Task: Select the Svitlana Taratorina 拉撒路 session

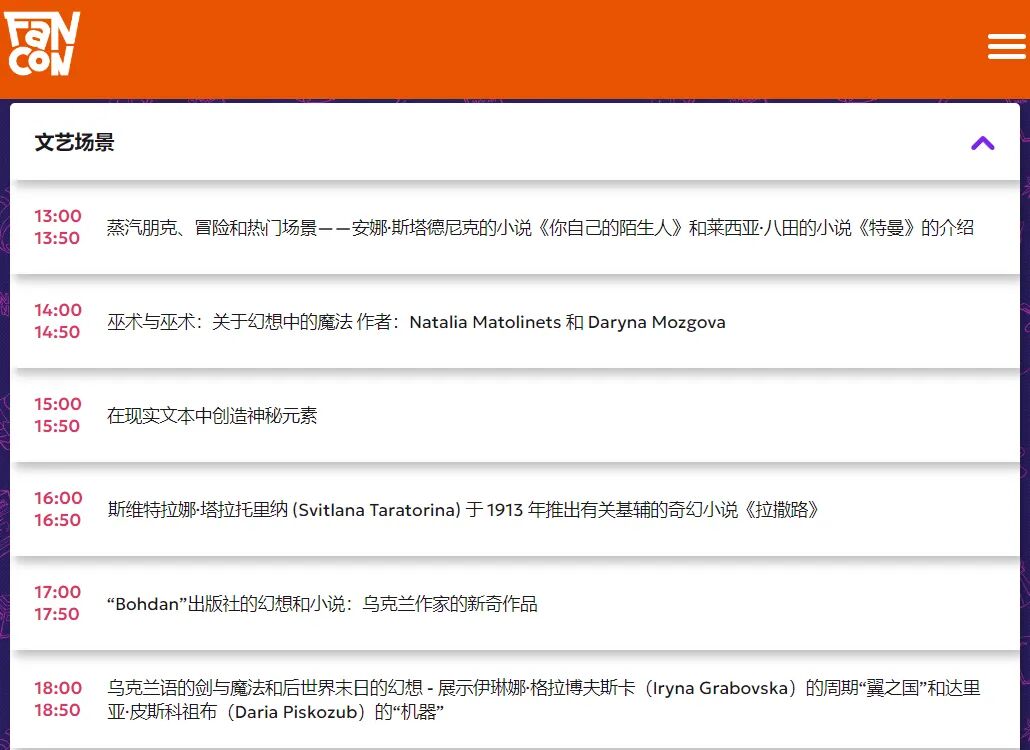Action: click(x=464, y=510)
